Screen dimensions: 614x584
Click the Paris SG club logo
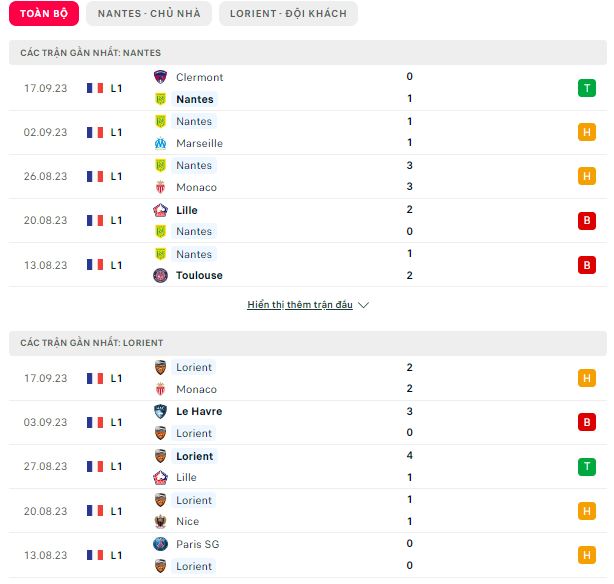[160, 544]
